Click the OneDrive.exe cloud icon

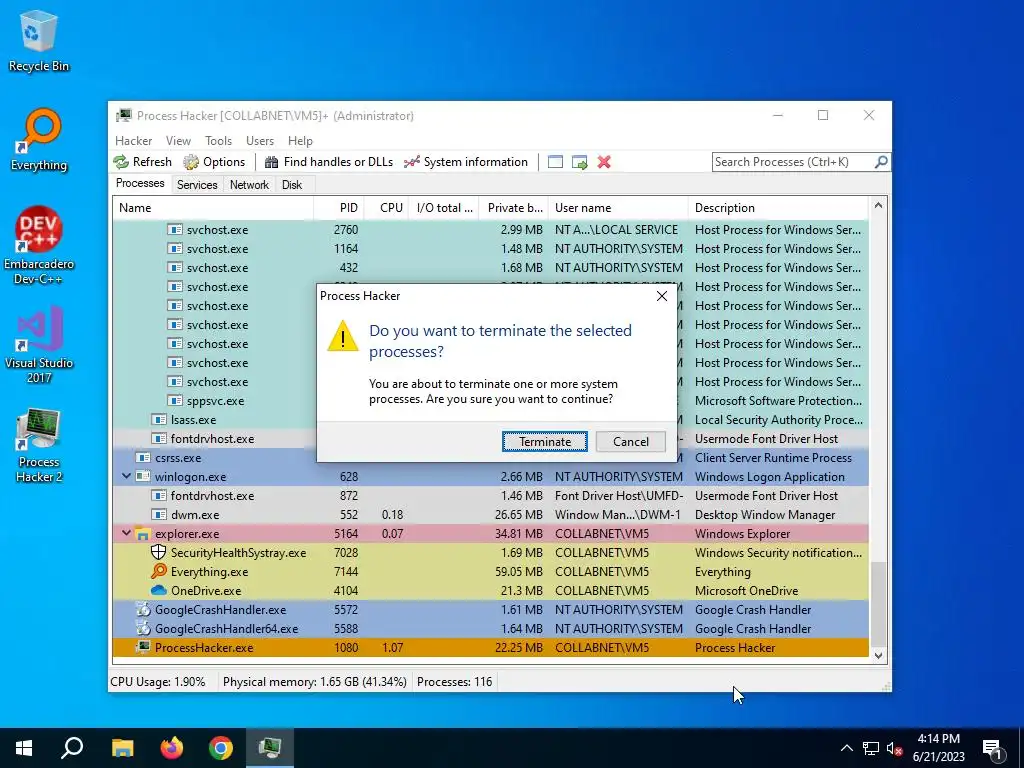(x=159, y=590)
